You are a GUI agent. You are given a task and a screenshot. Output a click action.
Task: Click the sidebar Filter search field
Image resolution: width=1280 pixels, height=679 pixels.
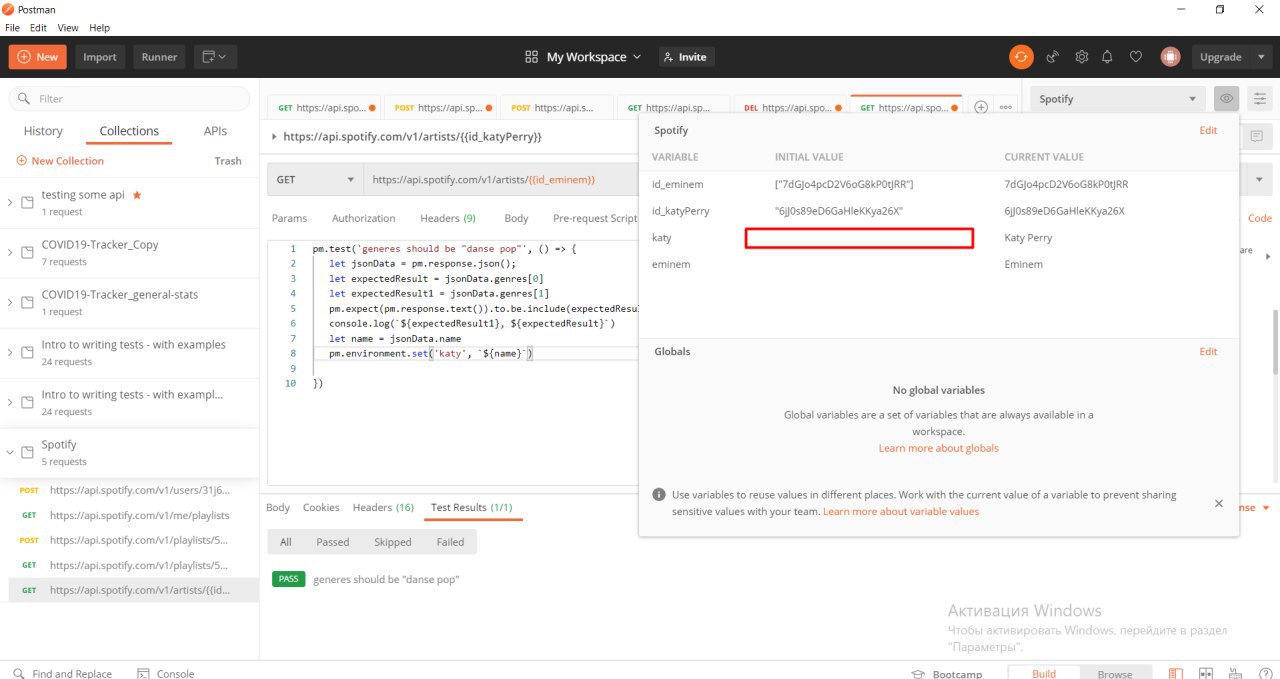click(x=130, y=99)
